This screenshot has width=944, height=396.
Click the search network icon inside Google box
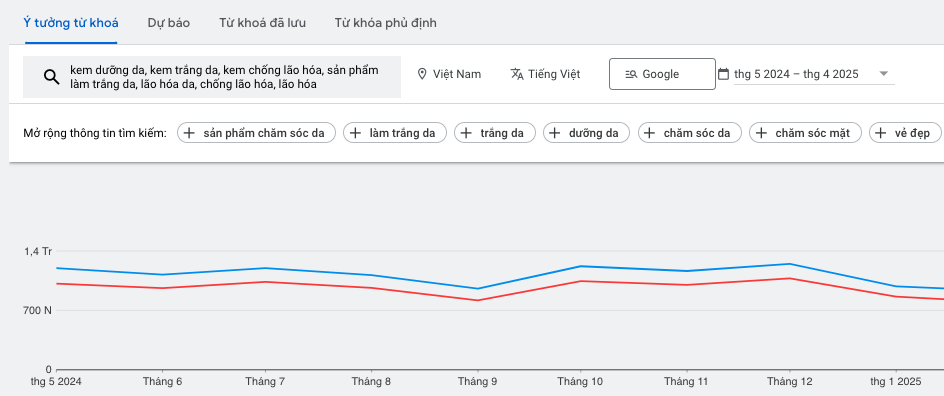[x=631, y=74]
